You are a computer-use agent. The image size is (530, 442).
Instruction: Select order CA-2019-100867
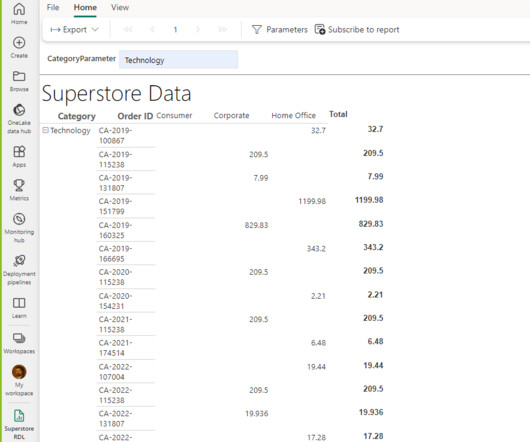click(x=115, y=136)
